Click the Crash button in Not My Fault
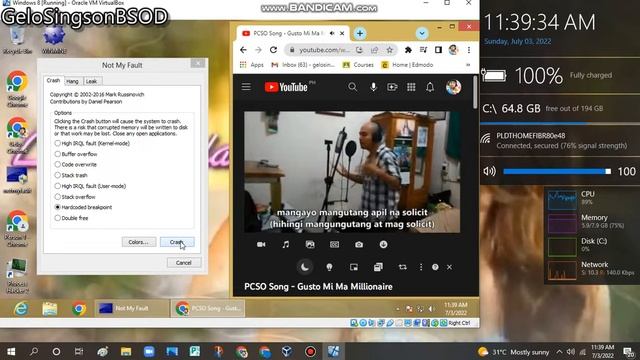The width and height of the screenshot is (640, 360). click(x=177, y=242)
